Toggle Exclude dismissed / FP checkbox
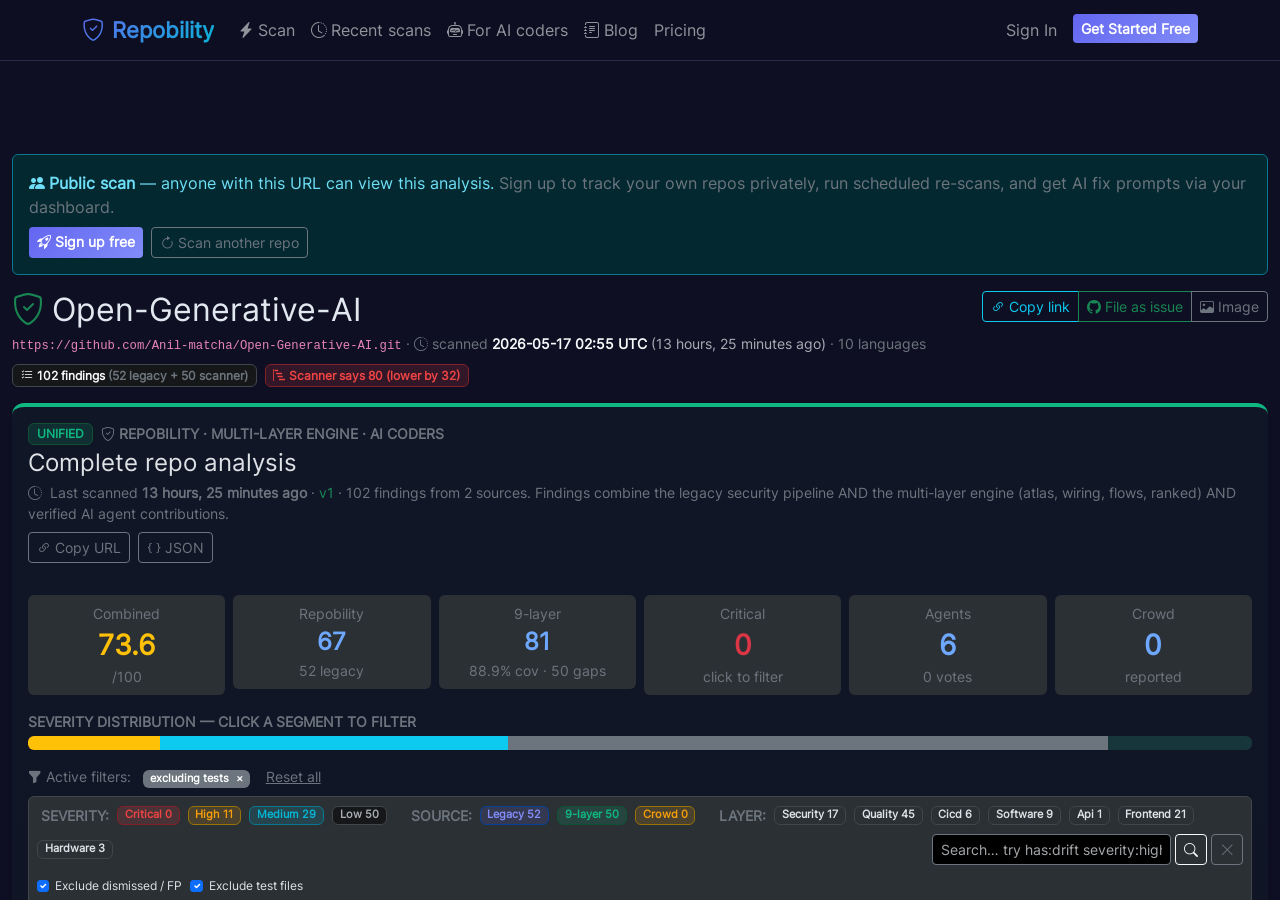This screenshot has width=1280, height=900. point(43,886)
